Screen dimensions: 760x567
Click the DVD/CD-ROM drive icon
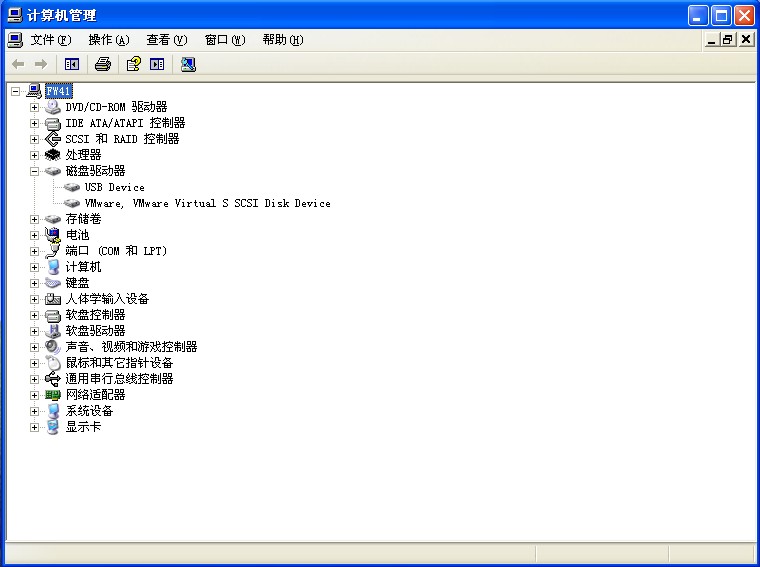52,107
